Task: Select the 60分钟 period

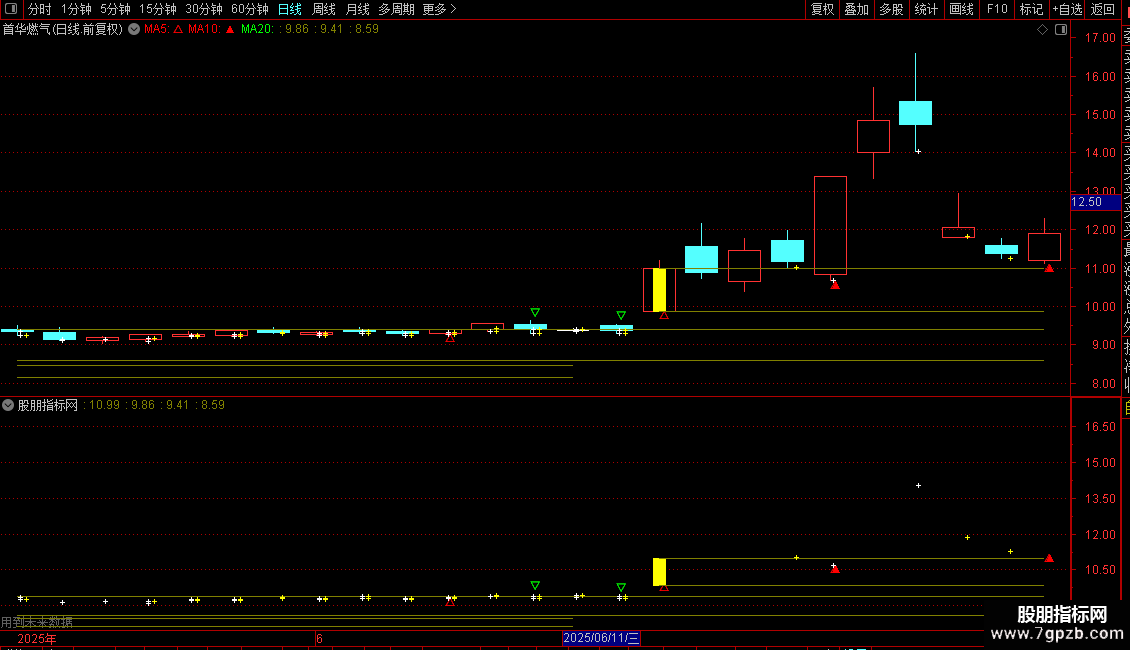Action: pyautogui.click(x=249, y=9)
